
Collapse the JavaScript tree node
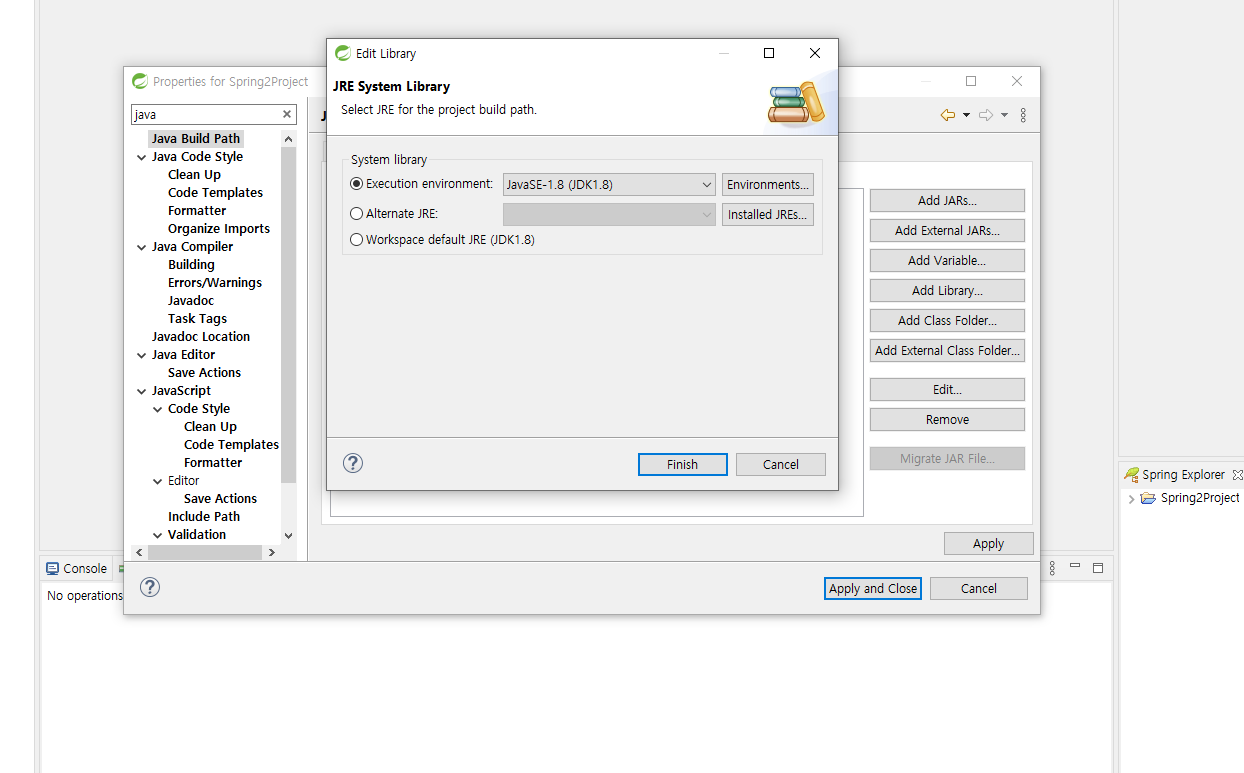click(x=142, y=391)
